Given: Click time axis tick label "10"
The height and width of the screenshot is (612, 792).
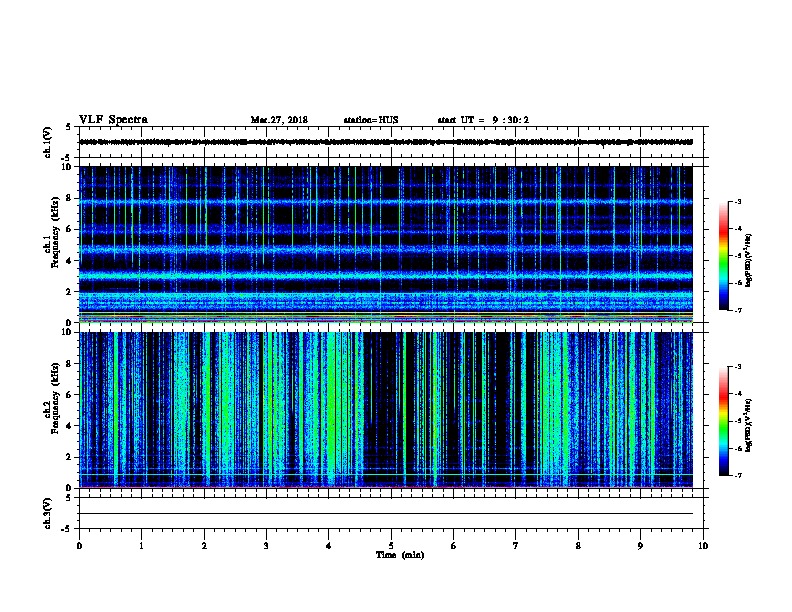Looking at the screenshot, I should pyautogui.click(x=703, y=545).
